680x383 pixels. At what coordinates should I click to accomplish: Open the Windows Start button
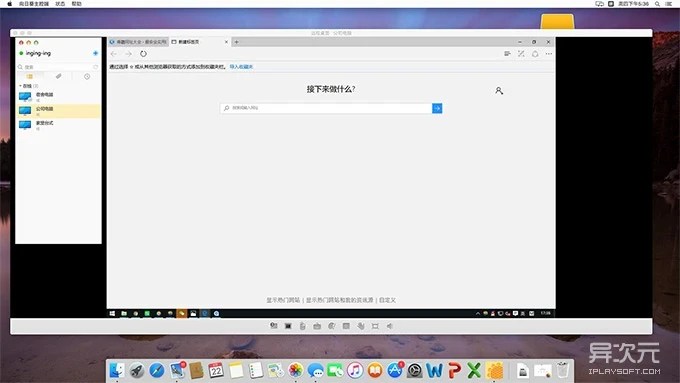tap(112, 313)
